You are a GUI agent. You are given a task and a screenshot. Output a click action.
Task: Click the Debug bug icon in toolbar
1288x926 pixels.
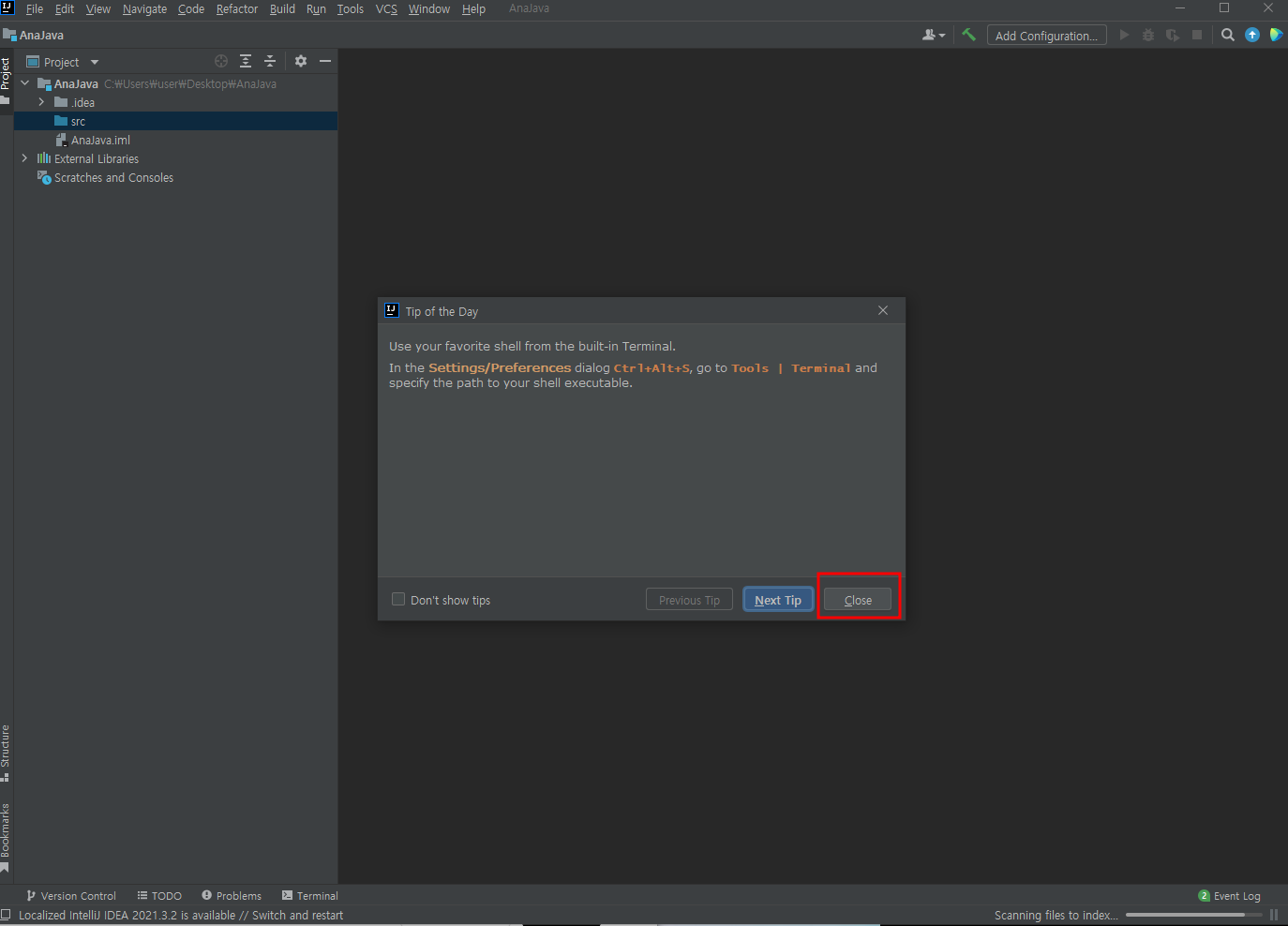coord(1148,35)
